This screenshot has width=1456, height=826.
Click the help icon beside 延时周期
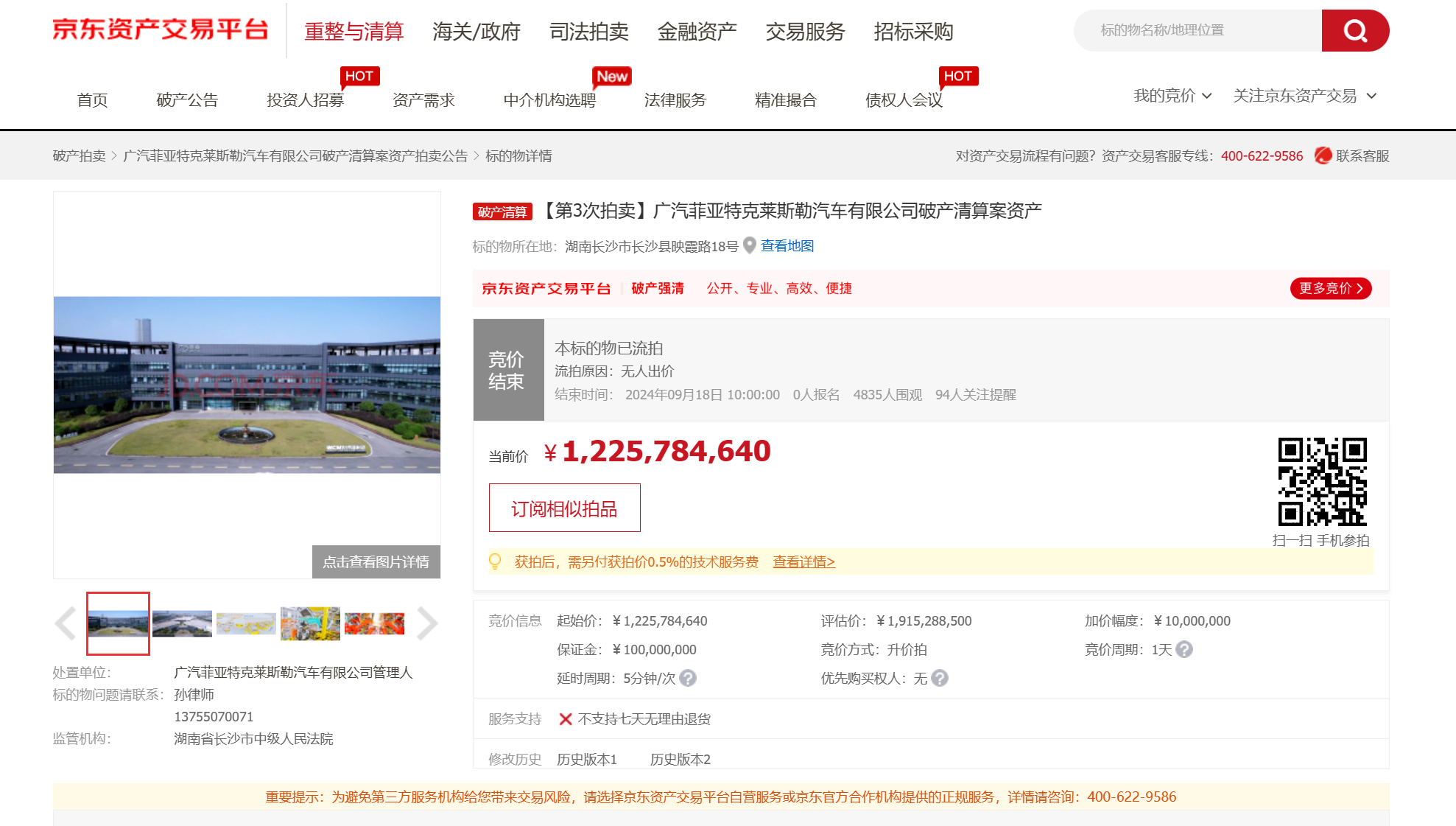click(688, 678)
